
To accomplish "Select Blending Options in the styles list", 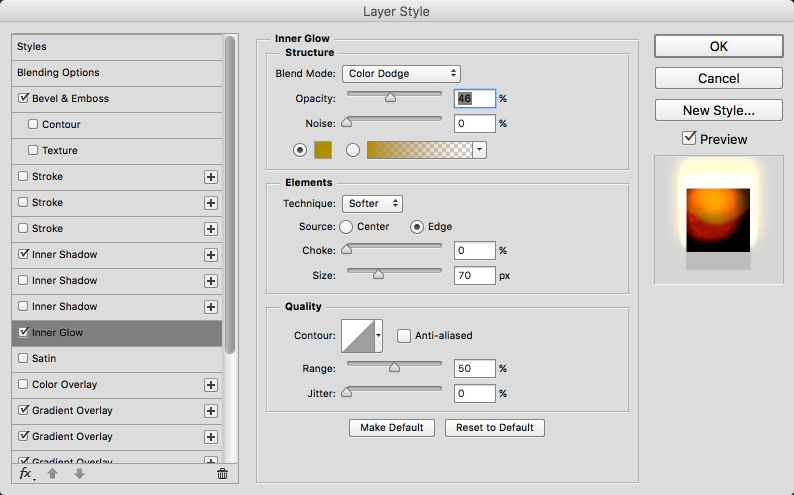I will tap(58, 73).
